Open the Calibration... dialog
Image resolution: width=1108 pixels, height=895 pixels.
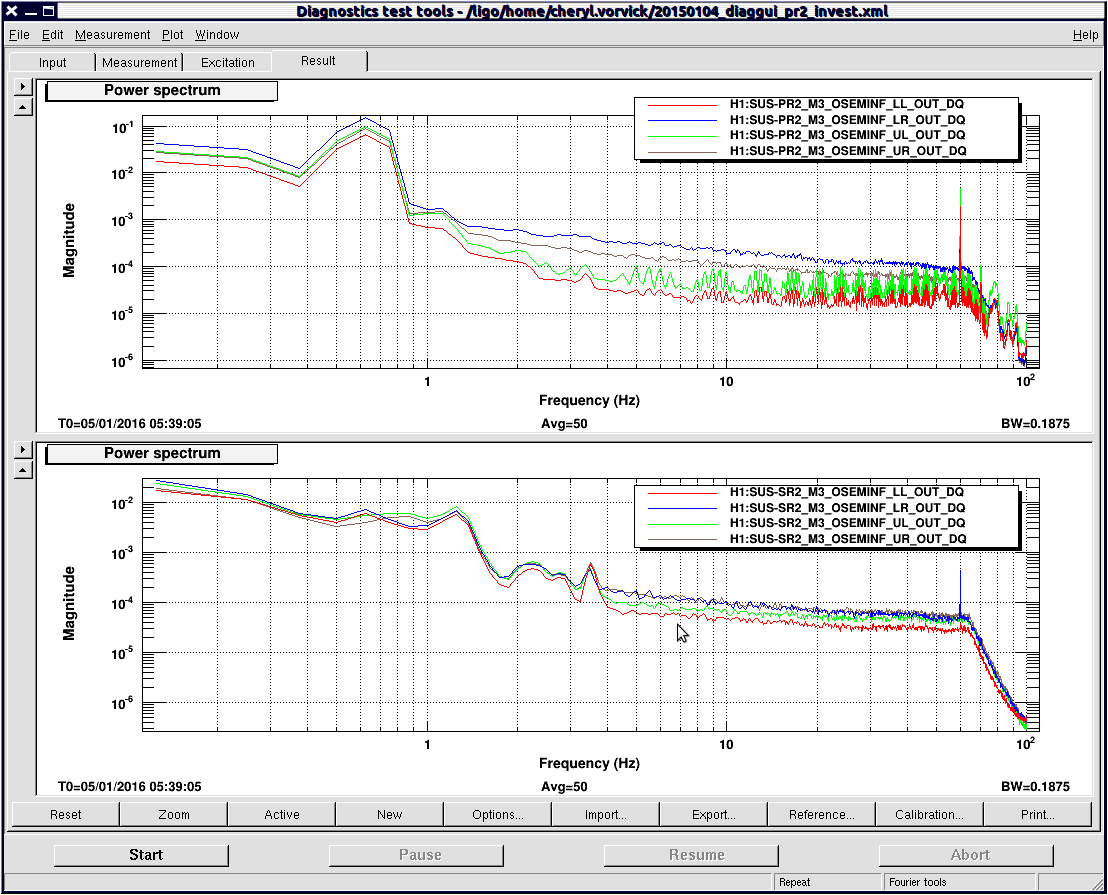(930, 814)
